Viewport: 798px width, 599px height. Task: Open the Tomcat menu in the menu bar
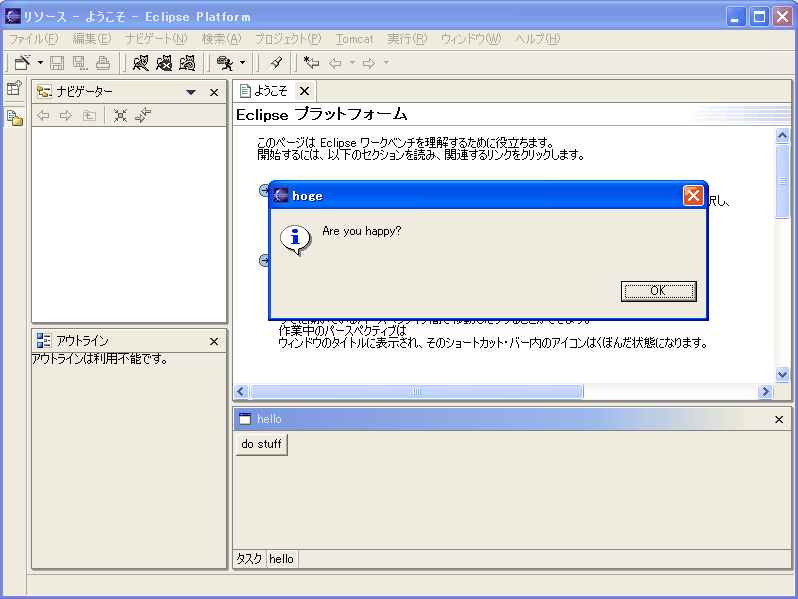(x=354, y=39)
